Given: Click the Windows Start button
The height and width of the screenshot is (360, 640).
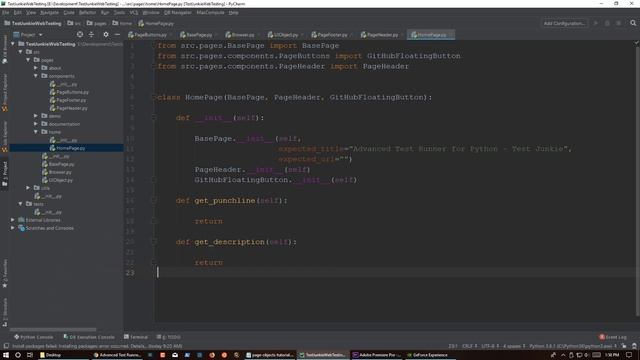Looking at the screenshot, I should click(x=6, y=355).
